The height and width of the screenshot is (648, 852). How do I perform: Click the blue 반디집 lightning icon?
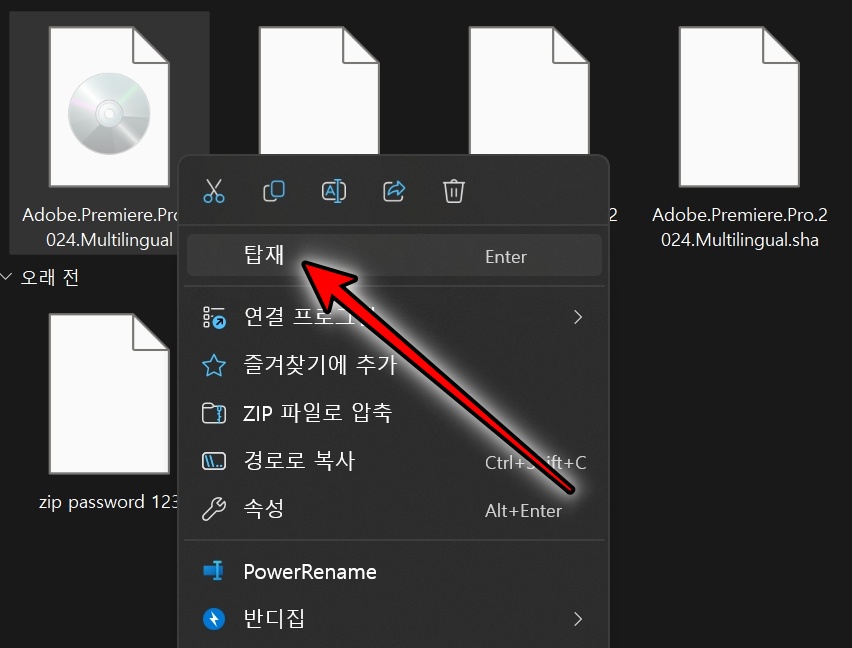point(214,619)
